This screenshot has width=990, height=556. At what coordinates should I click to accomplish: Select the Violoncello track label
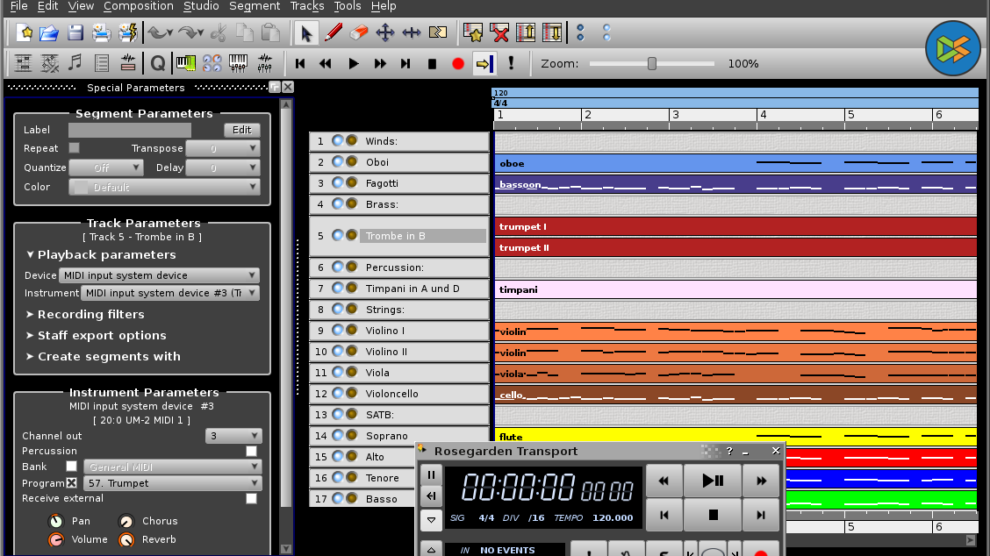click(x=392, y=394)
